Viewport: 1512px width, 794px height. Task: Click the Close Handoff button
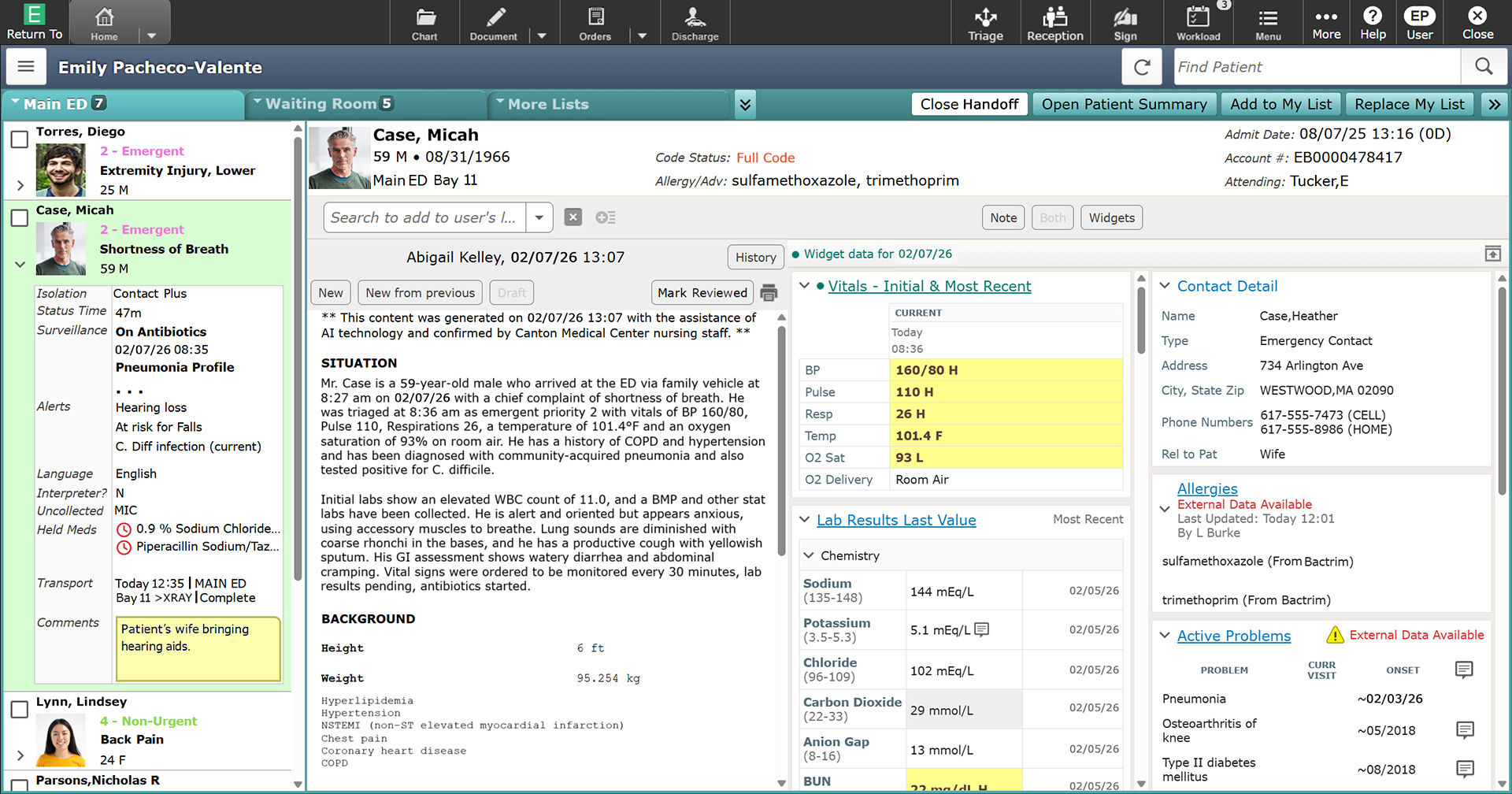click(969, 104)
